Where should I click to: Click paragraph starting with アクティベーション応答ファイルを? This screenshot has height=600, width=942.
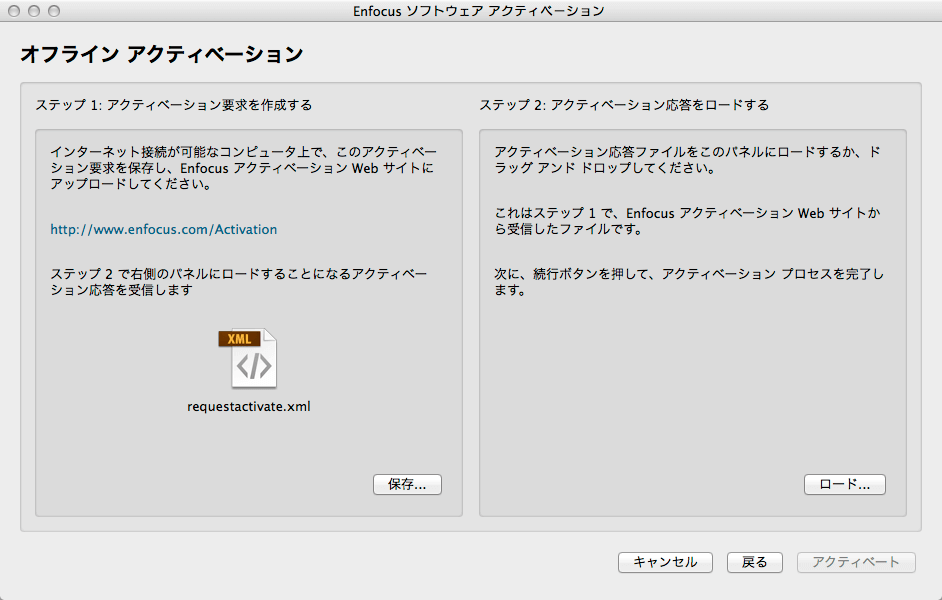coord(687,160)
